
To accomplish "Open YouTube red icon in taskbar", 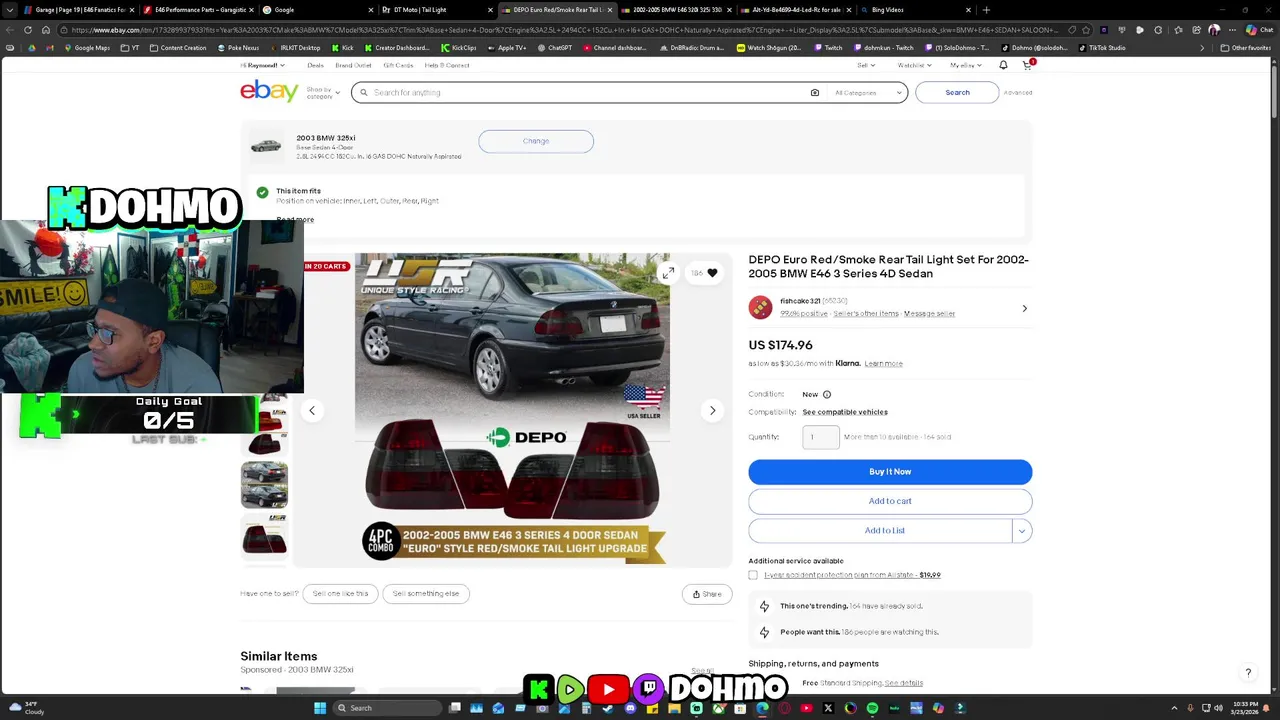I will click(806, 708).
